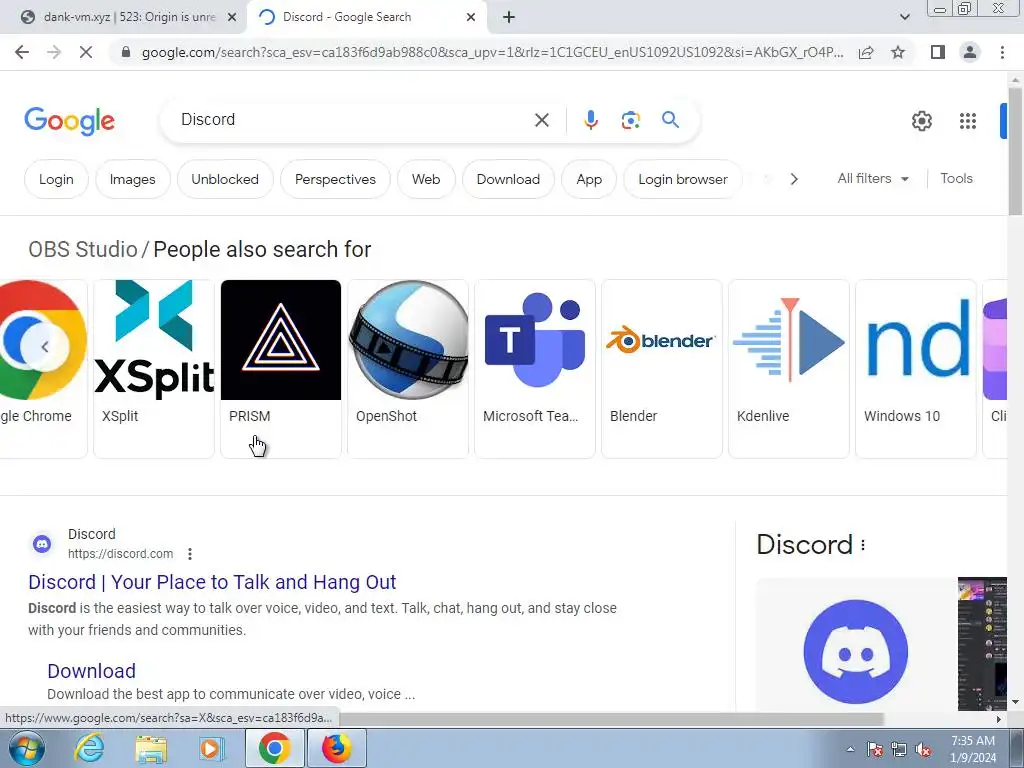Image resolution: width=1024 pixels, height=768 pixels.
Task: Select the Web filter chip
Action: 426,179
